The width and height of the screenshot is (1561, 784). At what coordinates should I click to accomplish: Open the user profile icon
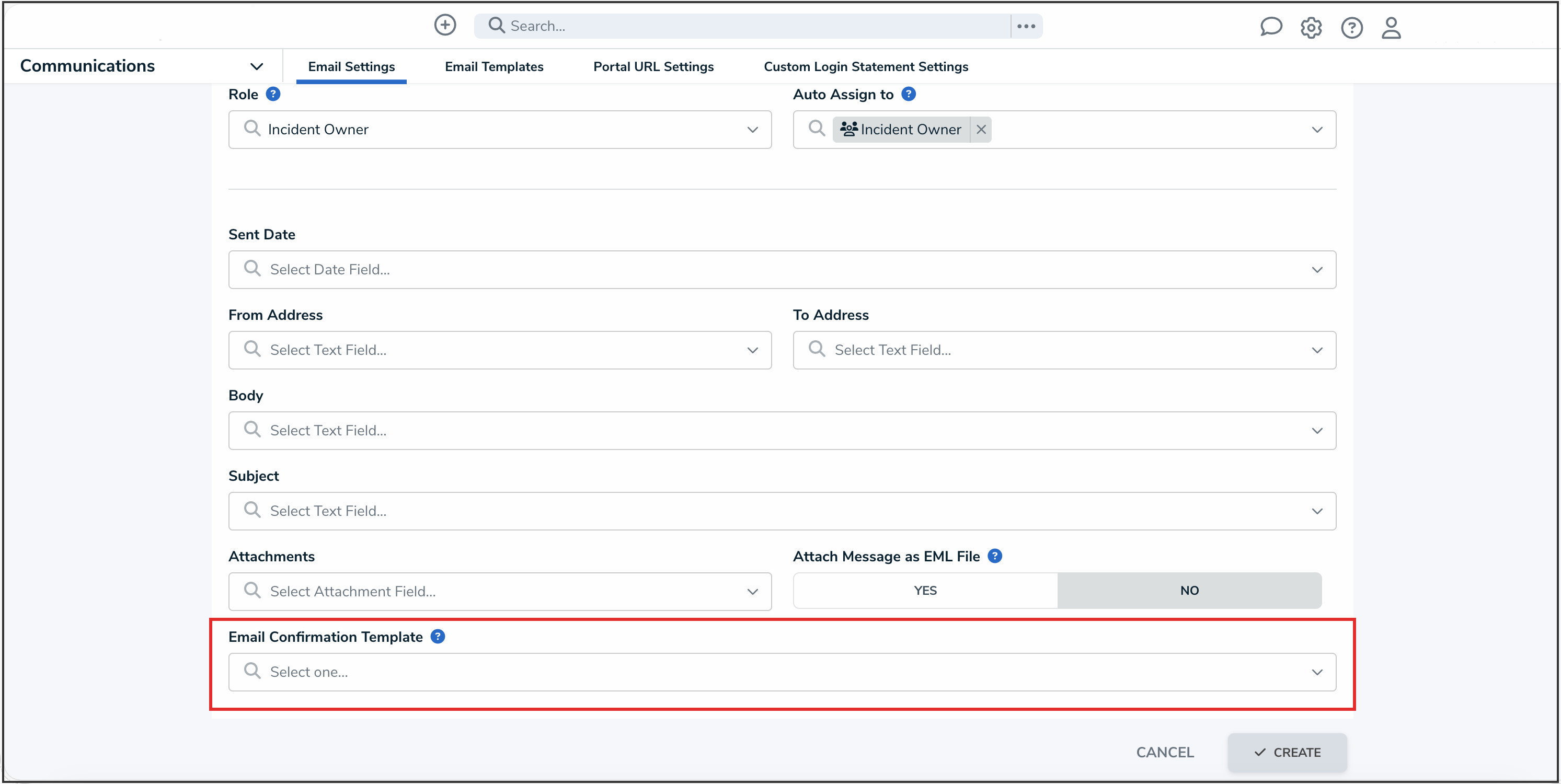point(1391,28)
